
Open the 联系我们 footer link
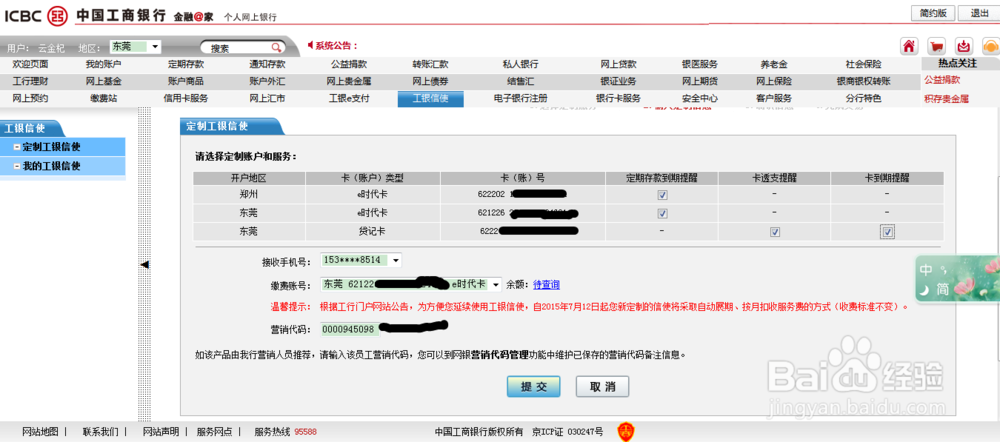100,432
